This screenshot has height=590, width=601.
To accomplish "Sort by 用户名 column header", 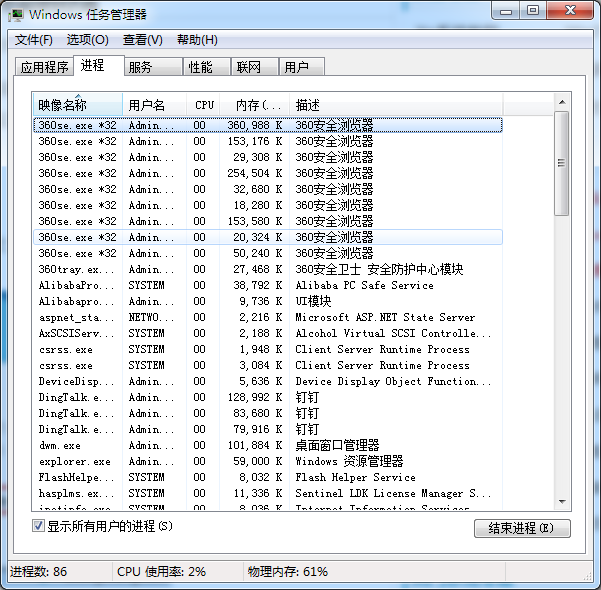I will click(154, 104).
